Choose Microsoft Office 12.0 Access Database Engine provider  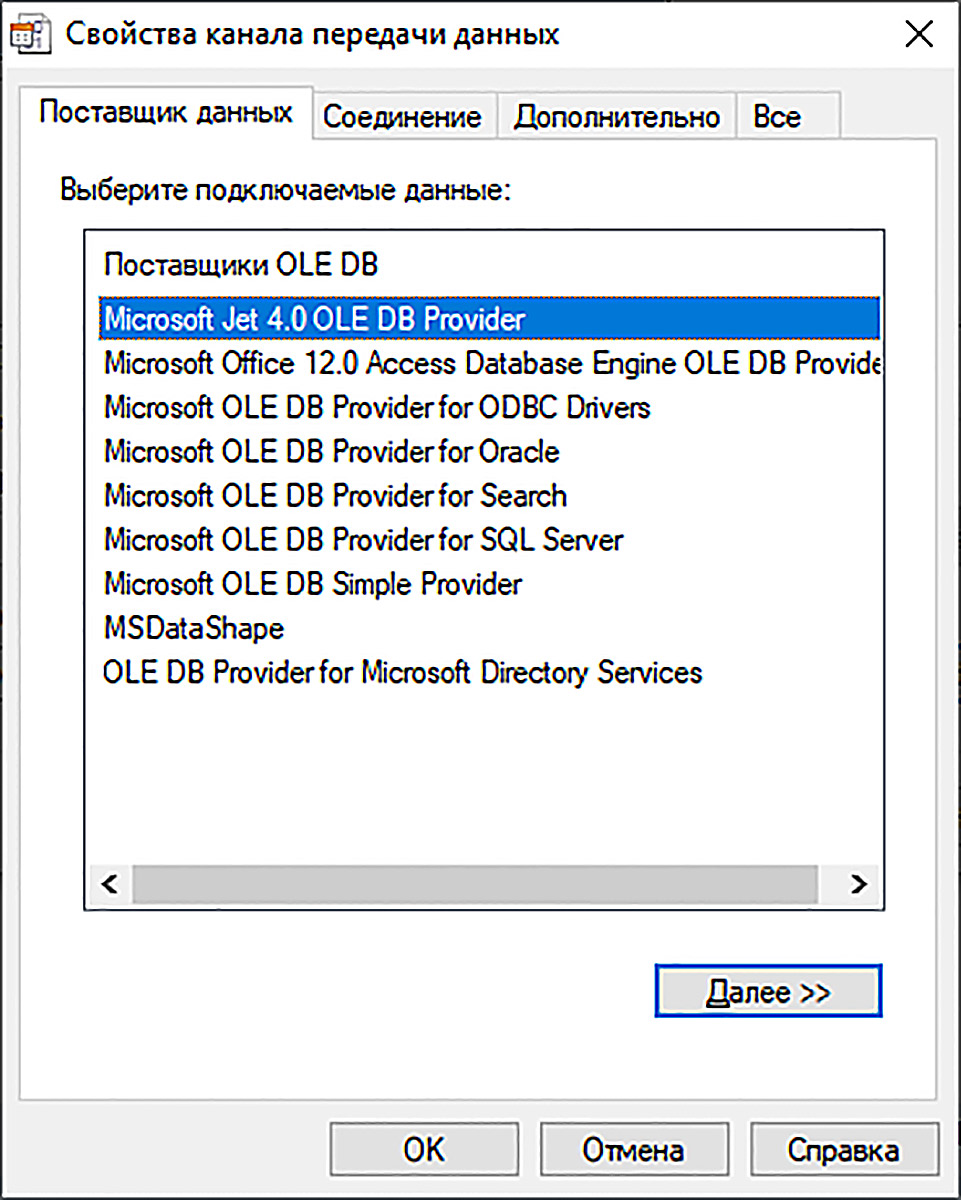pos(490,363)
